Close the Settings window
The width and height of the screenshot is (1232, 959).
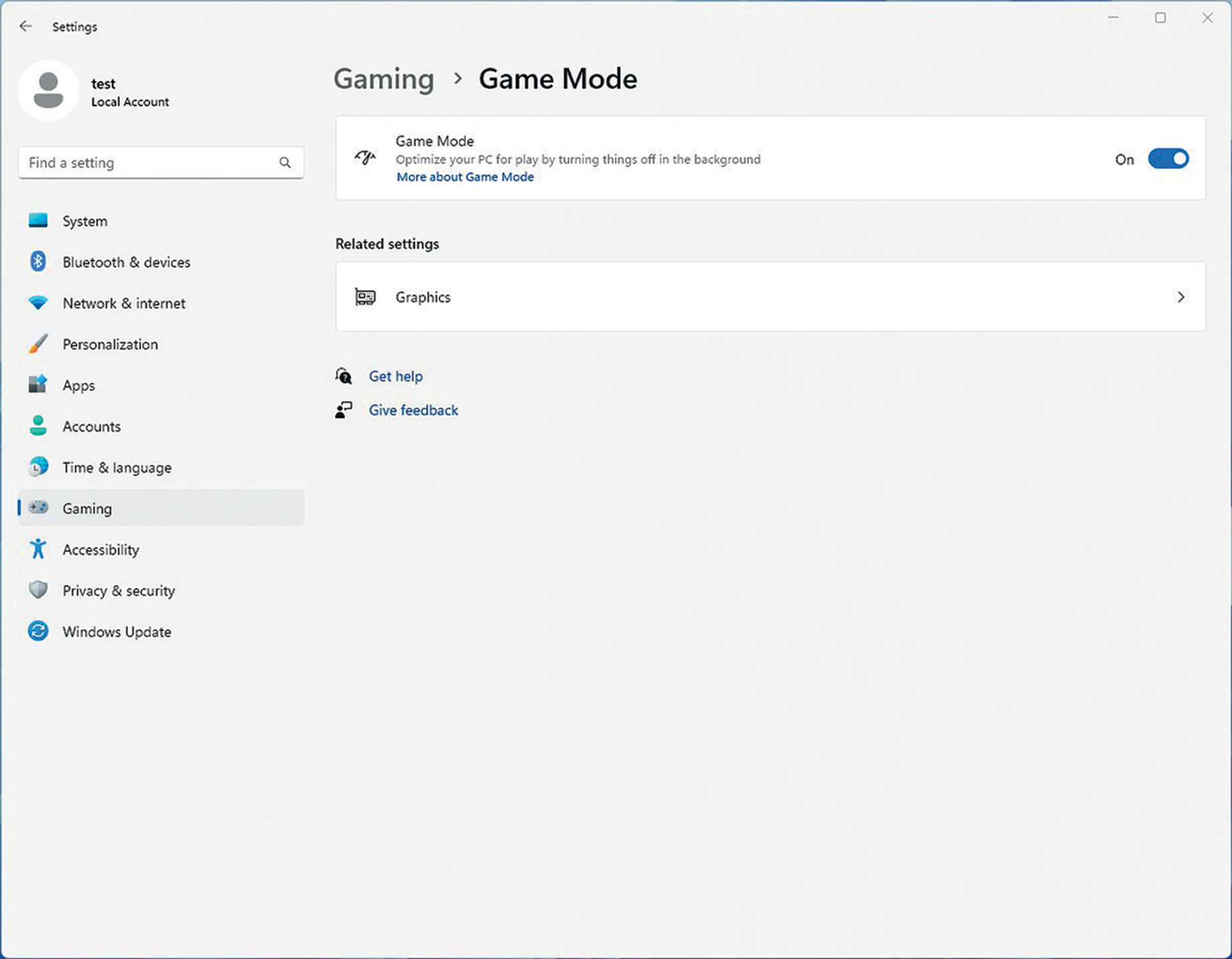1207,18
